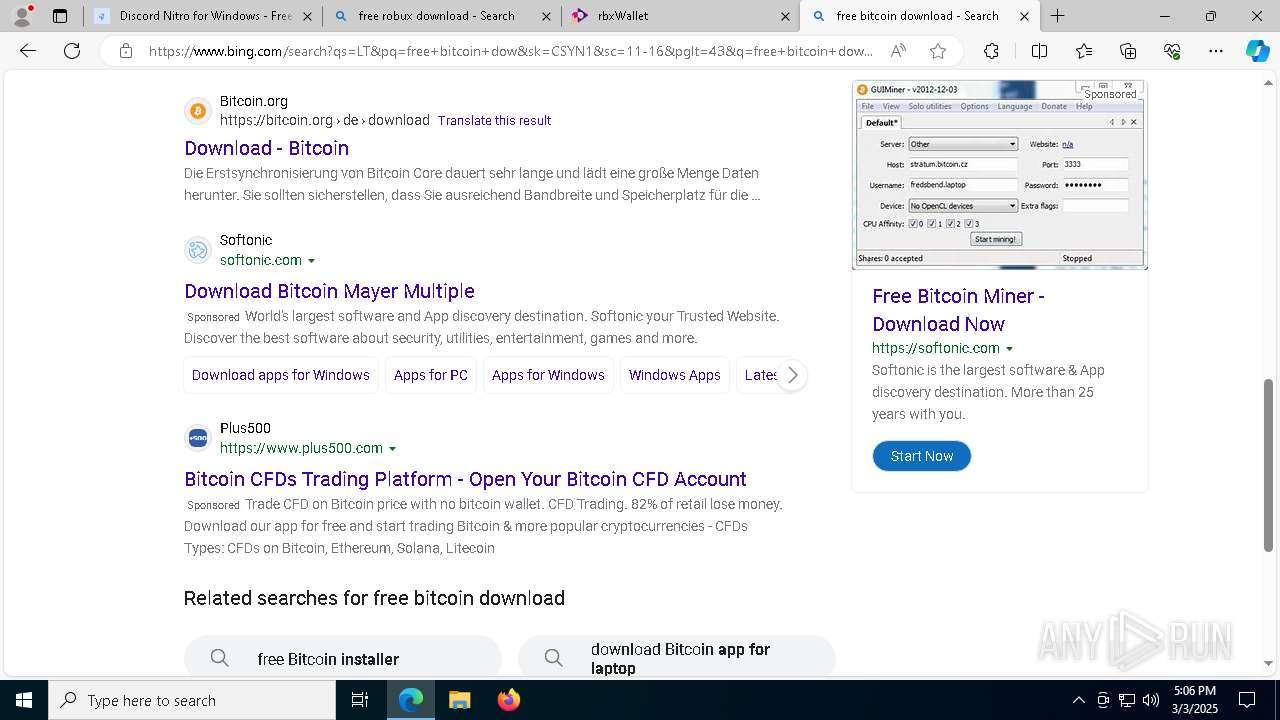Select related search download Bitcoin app for laptop
This screenshot has height=720, width=1280.
[x=677, y=658]
